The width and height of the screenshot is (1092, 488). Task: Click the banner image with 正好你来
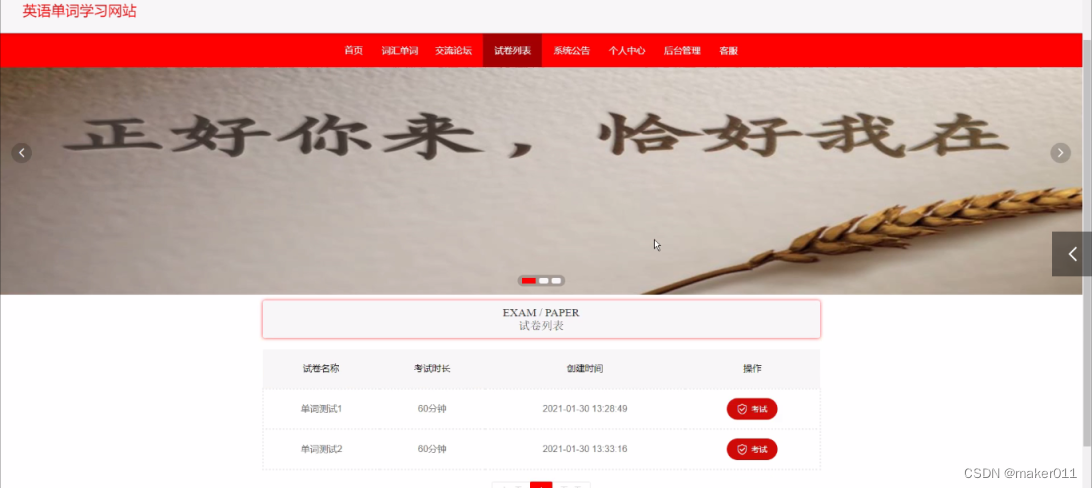(541, 181)
